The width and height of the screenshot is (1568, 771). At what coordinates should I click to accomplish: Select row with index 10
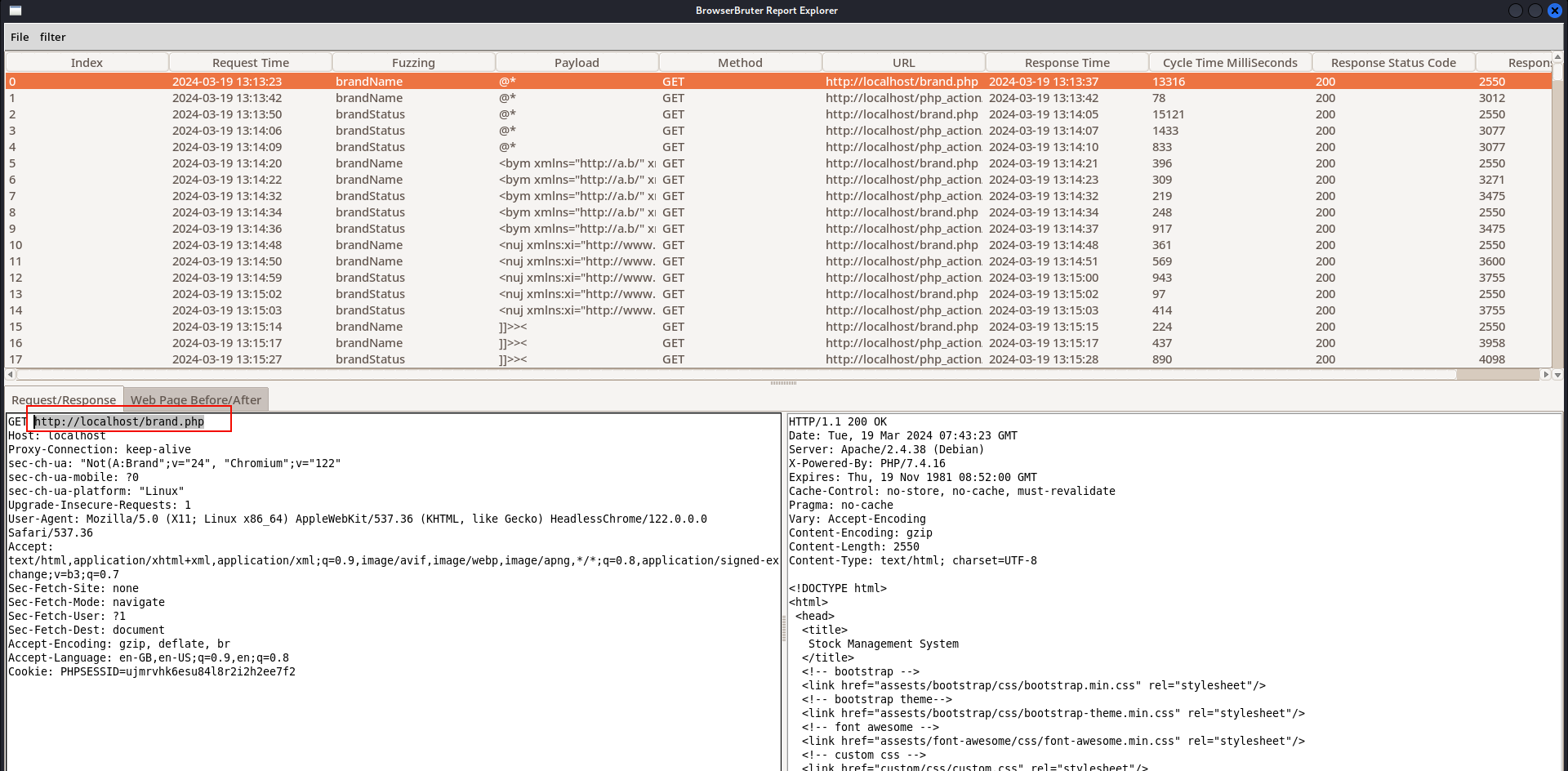778,245
